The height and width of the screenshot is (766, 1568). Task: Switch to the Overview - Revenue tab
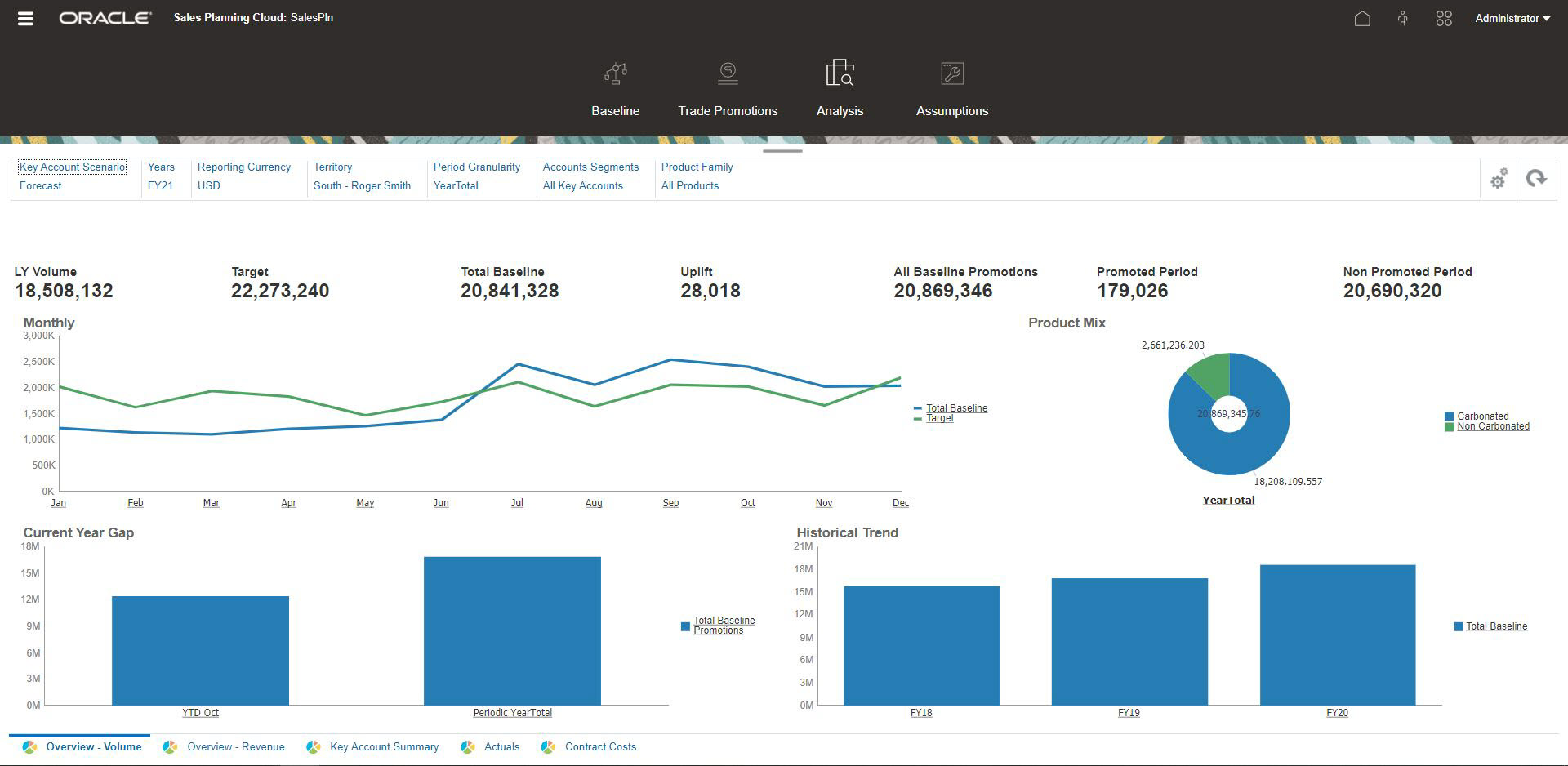pos(235,746)
